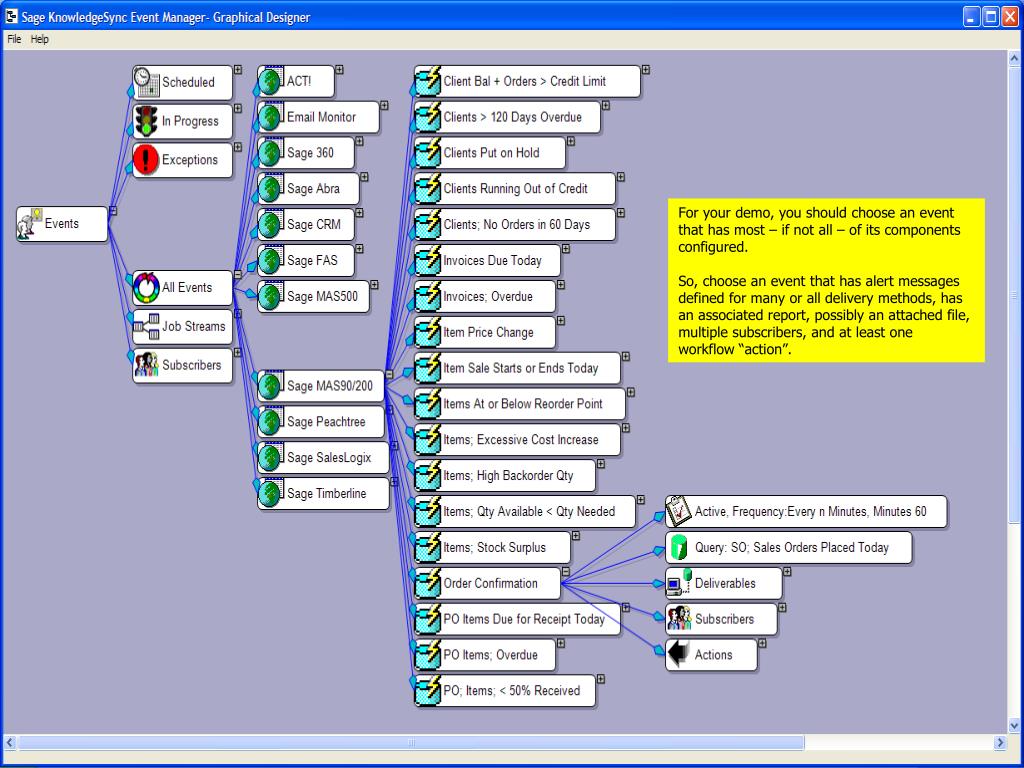Click lightning icon for PO Items; Overdue
Image resolution: width=1024 pixels, height=768 pixels.
(428, 655)
